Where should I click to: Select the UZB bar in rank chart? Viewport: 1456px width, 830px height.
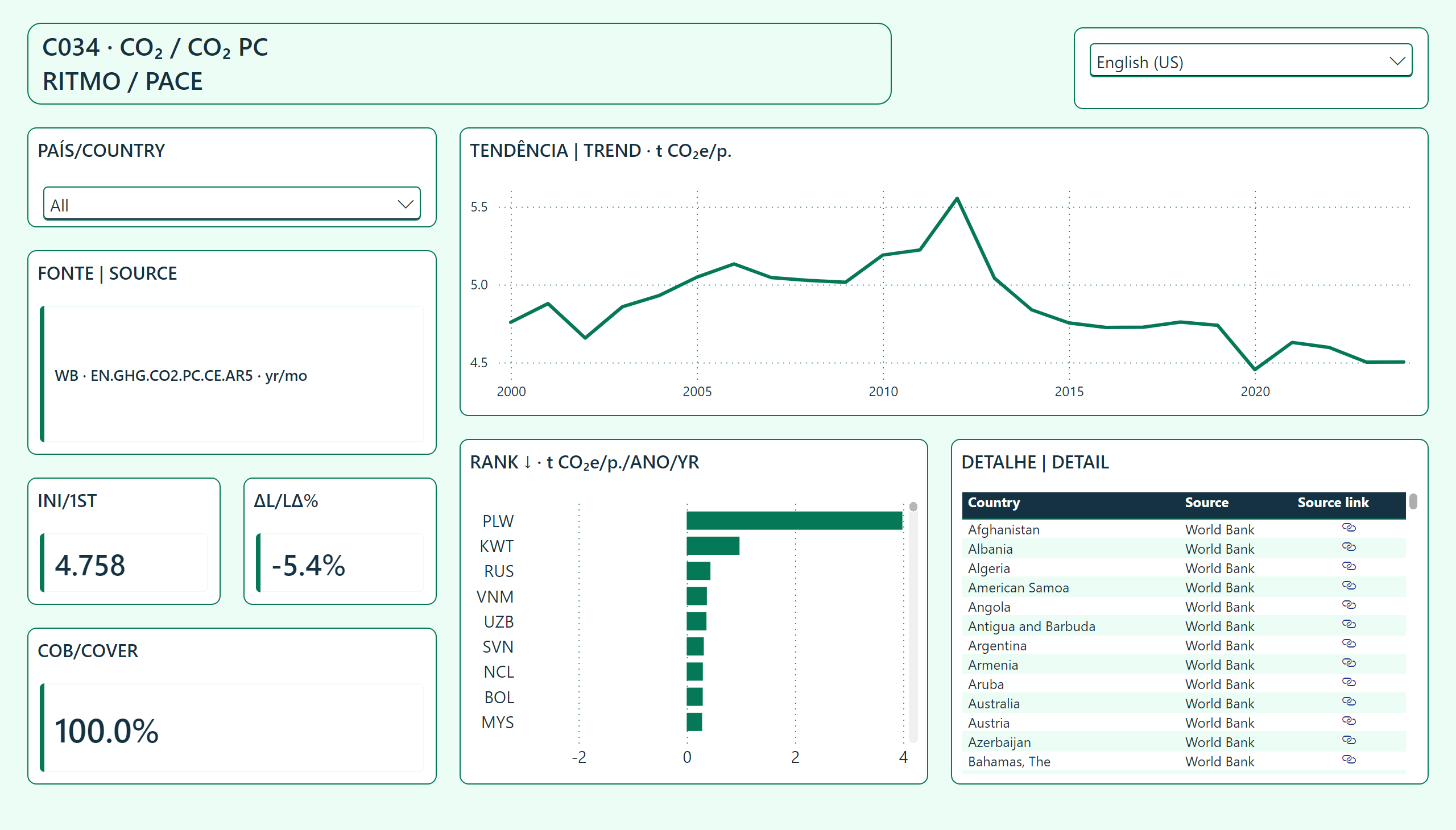[696, 621]
